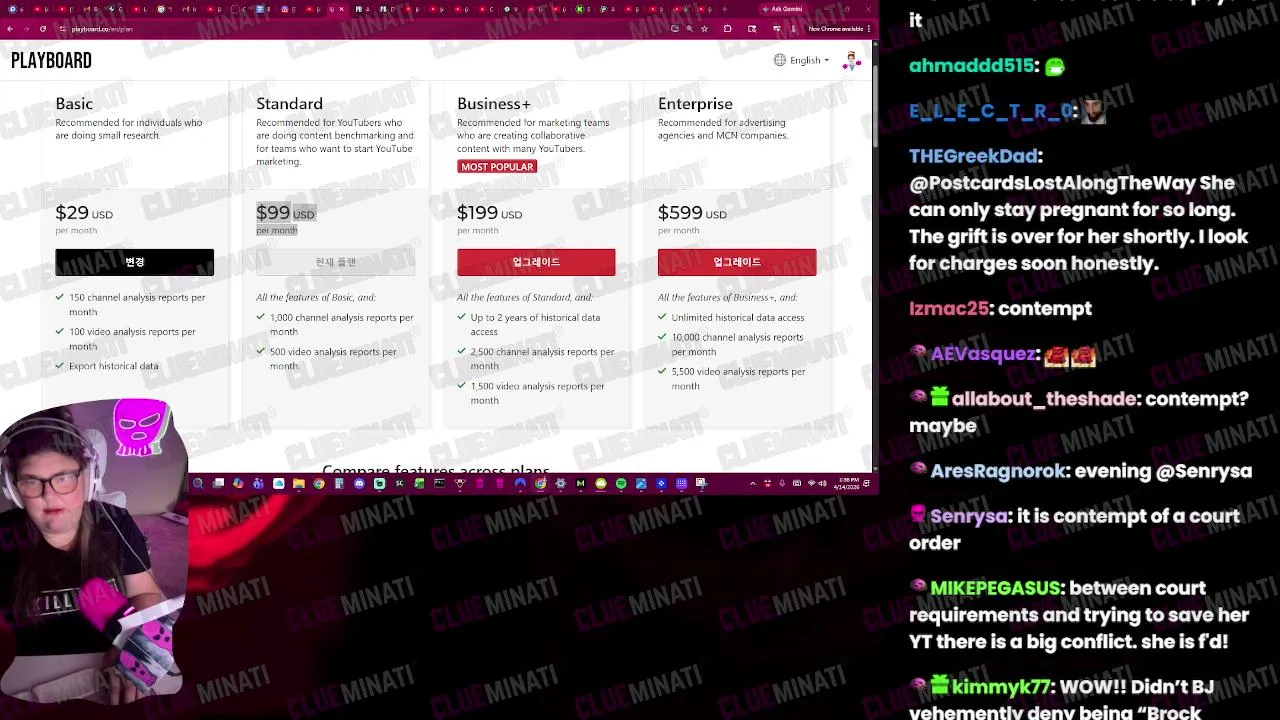
Task: Click chat username ahmadd515
Action: tap(971, 65)
